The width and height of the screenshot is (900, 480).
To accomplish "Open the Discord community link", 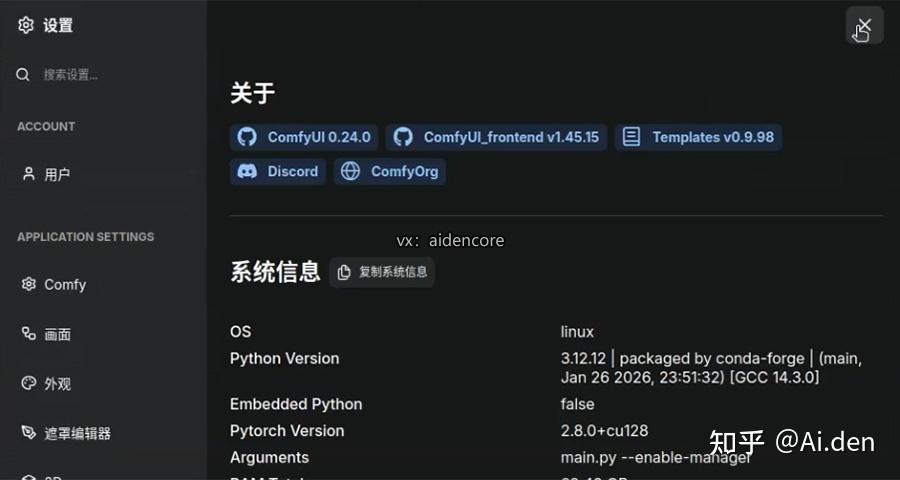I will (278, 172).
